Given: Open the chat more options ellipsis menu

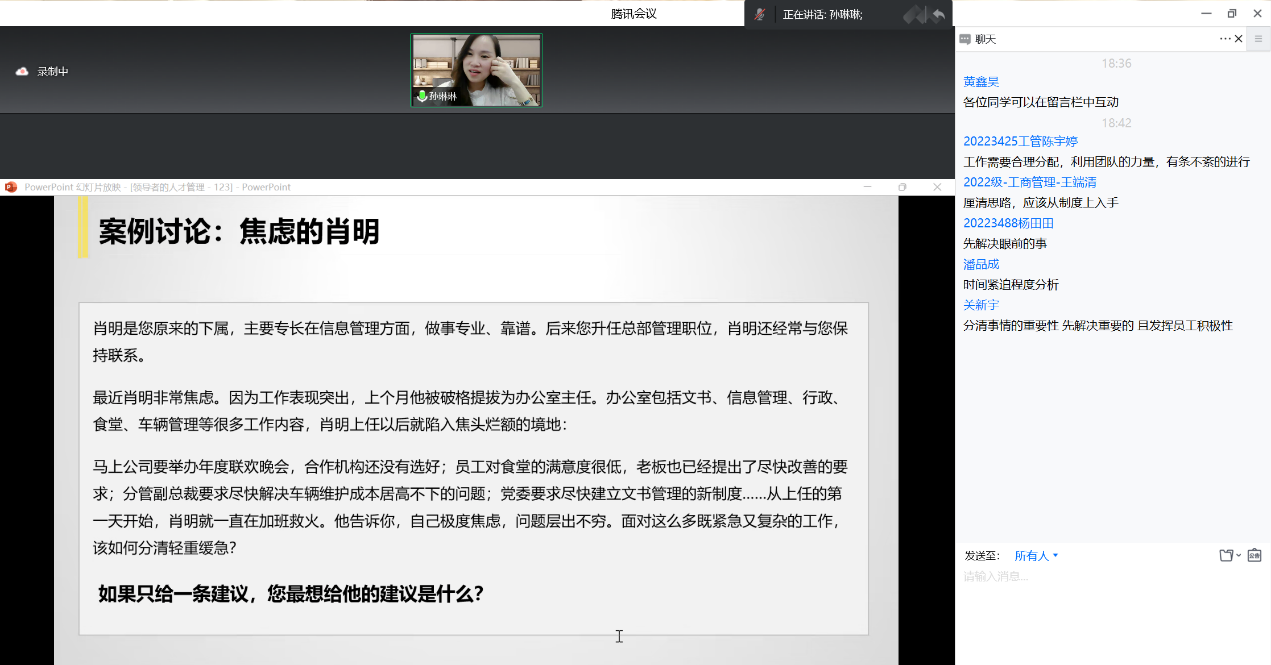Looking at the screenshot, I should (x=1225, y=39).
